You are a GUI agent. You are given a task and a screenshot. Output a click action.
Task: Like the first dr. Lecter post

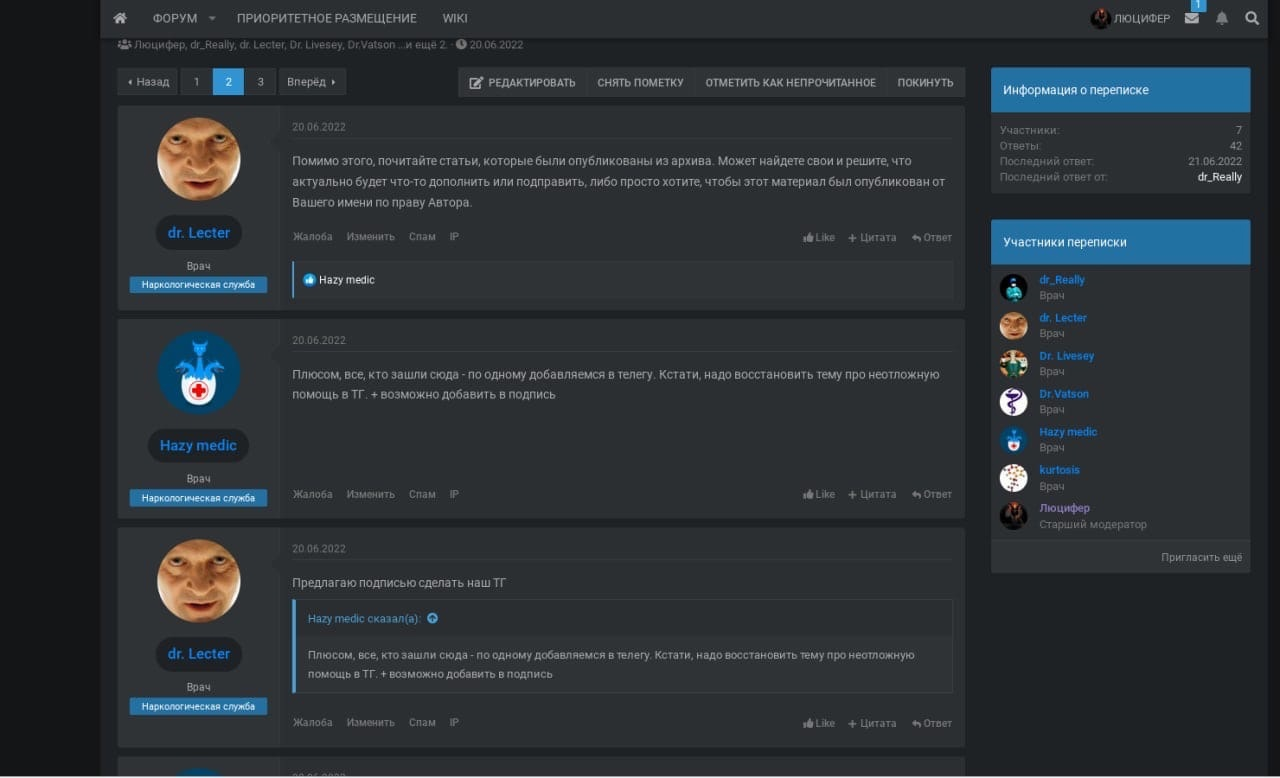coord(819,238)
